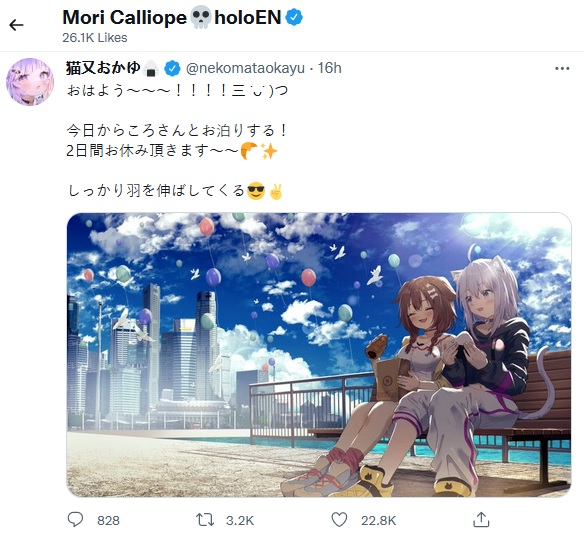Click the 22.8K like count
Image resolution: width=584 pixels, height=536 pixels.
(x=378, y=520)
